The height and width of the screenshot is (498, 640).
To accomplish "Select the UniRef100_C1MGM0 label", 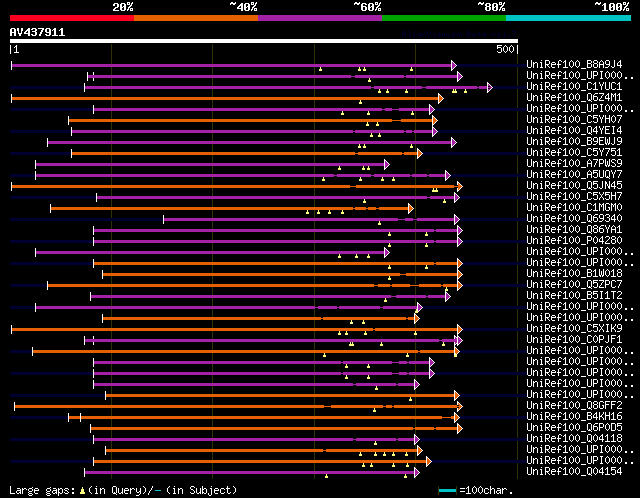I will pos(574,208).
